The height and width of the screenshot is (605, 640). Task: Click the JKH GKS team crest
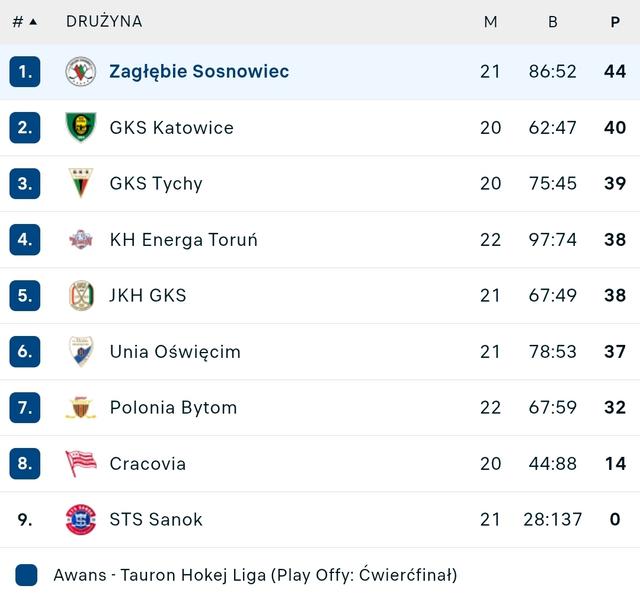[x=81, y=296]
